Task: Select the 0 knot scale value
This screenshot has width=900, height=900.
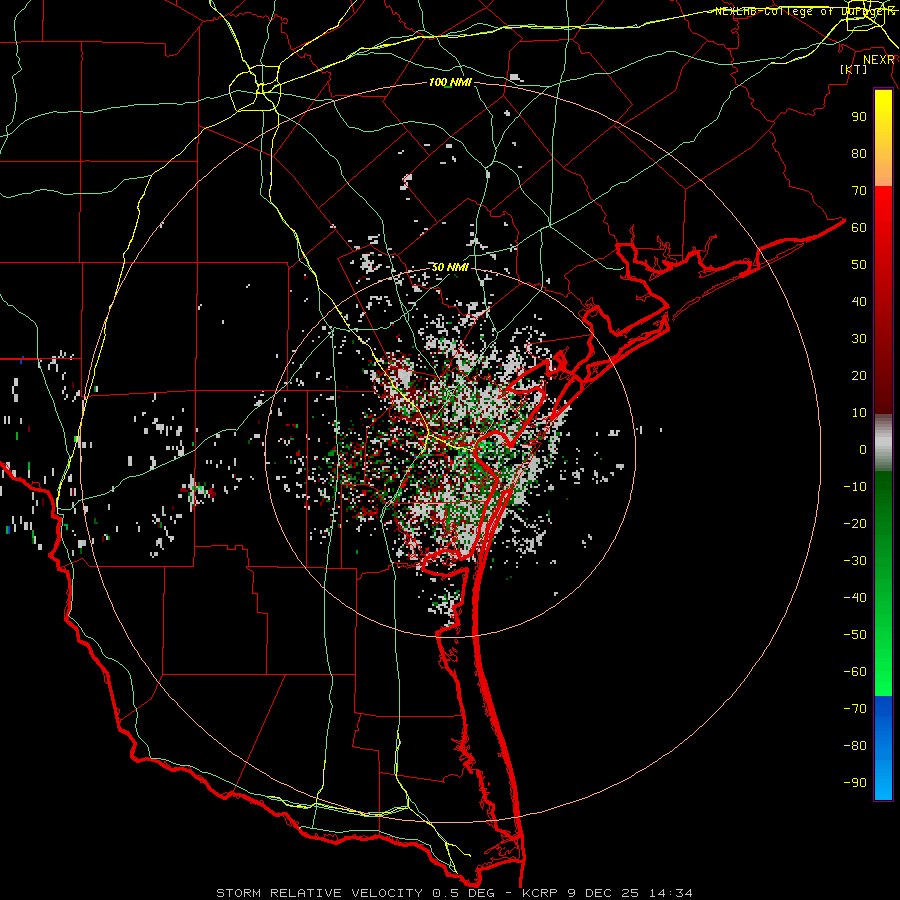Action: 863,449
